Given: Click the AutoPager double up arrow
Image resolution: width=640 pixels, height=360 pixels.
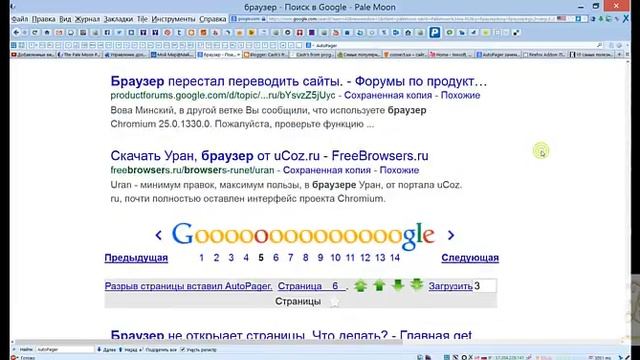Looking at the screenshot, I should 360,286.
